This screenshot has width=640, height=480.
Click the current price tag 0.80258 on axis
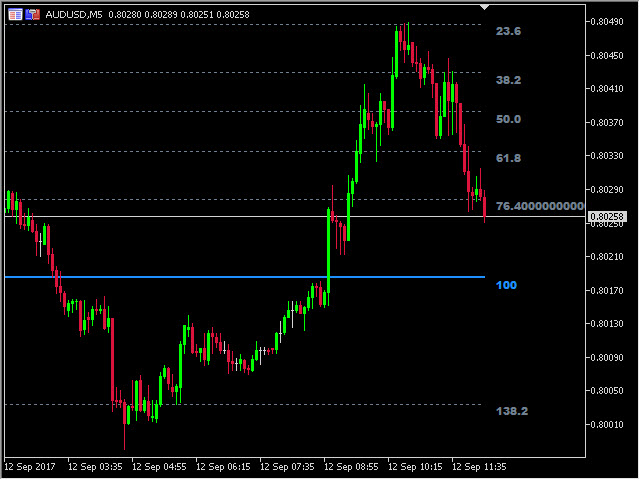[607, 216]
